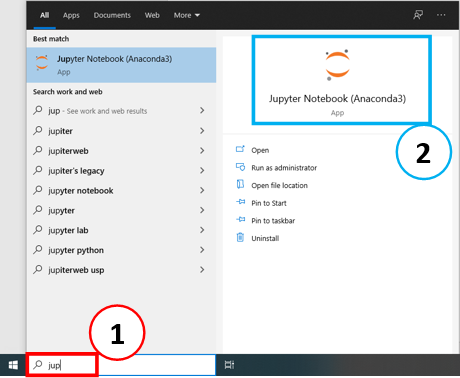Viewport: 460px width, 378px height.
Task: Click the Open action icon
Action: tap(240, 149)
